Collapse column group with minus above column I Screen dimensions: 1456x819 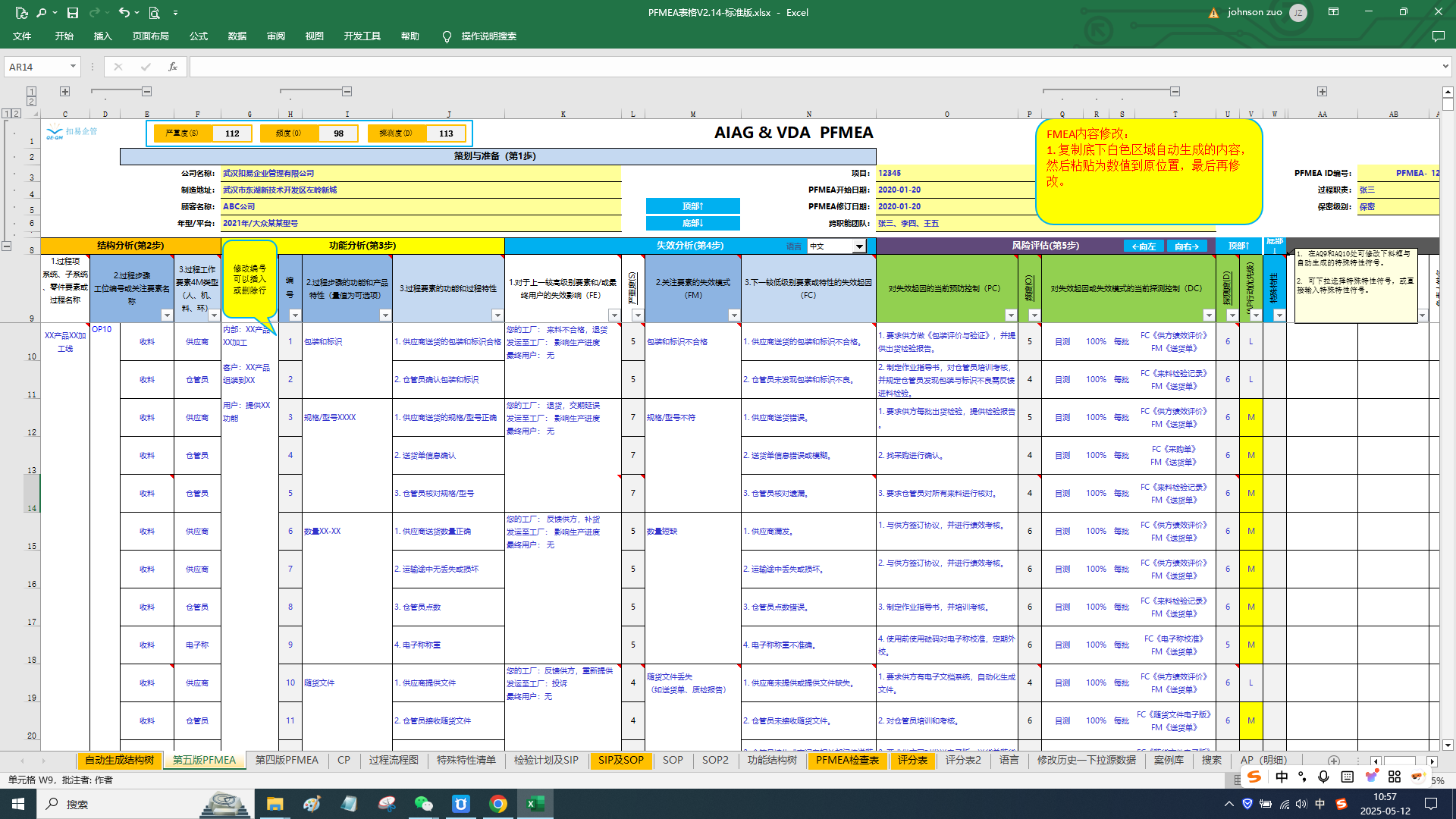(347, 92)
